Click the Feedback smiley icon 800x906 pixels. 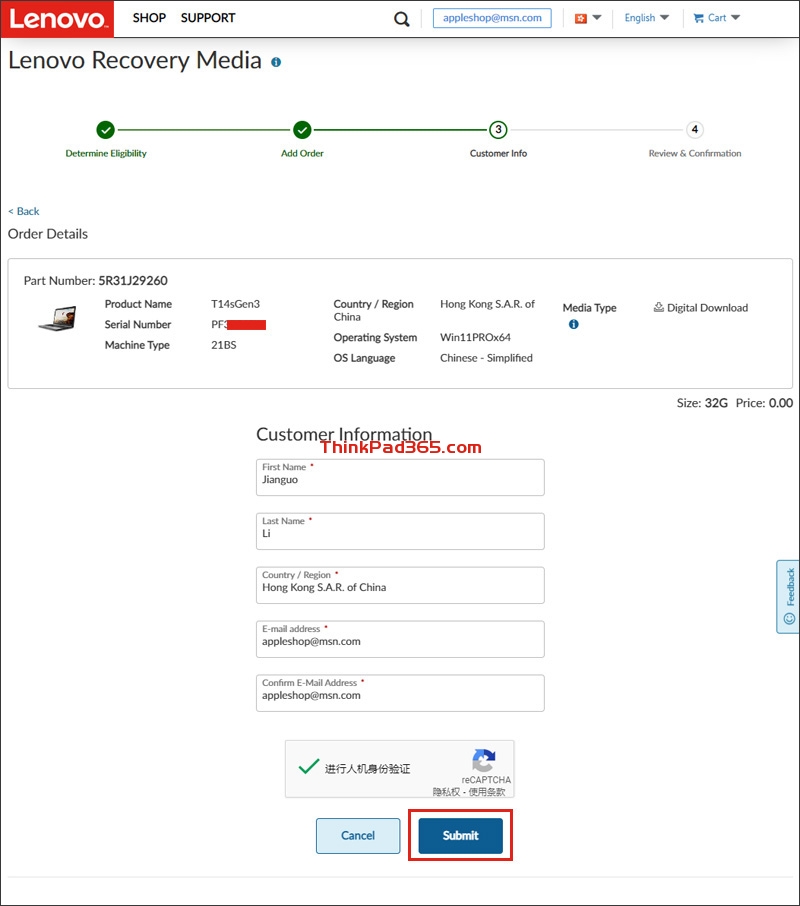pos(789,619)
